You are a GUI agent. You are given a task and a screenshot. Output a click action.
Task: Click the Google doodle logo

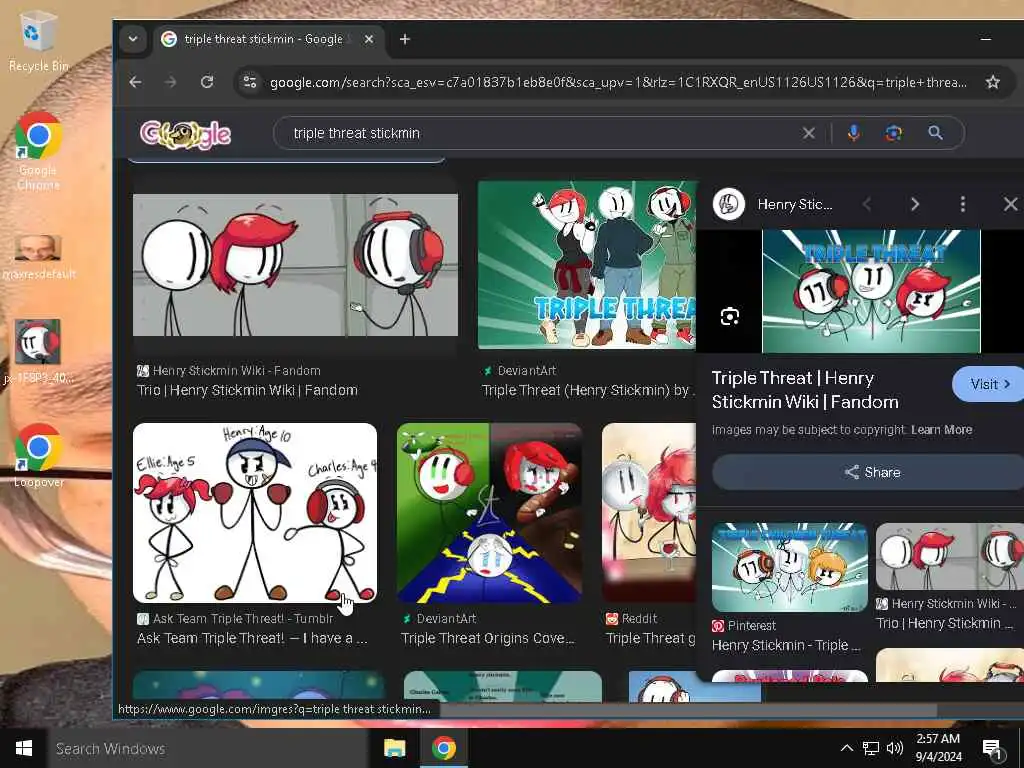click(x=185, y=135)
